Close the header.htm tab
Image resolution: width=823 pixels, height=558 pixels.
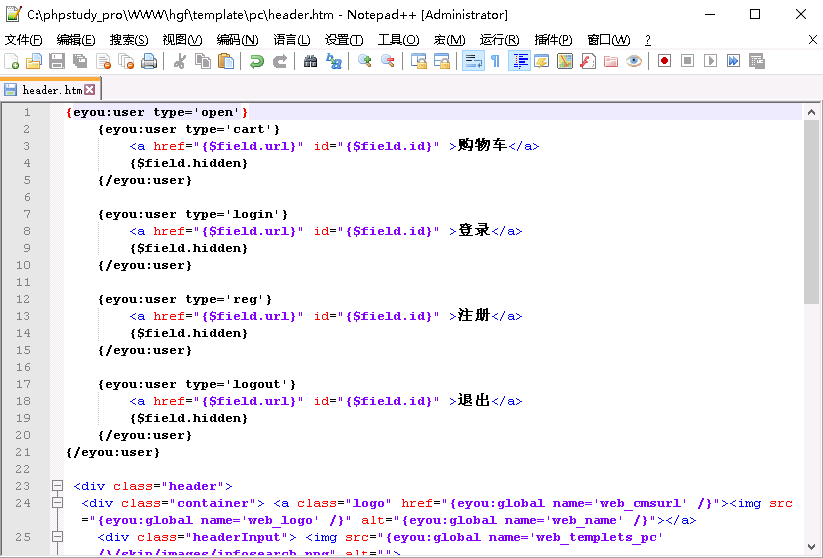(x=90, y=90)
